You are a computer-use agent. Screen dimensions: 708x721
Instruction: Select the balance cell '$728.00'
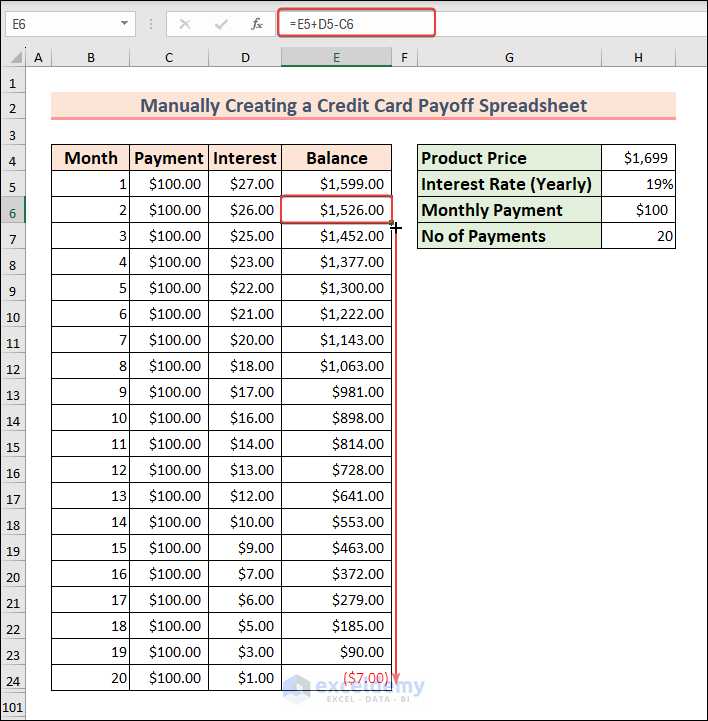[337, 469]
